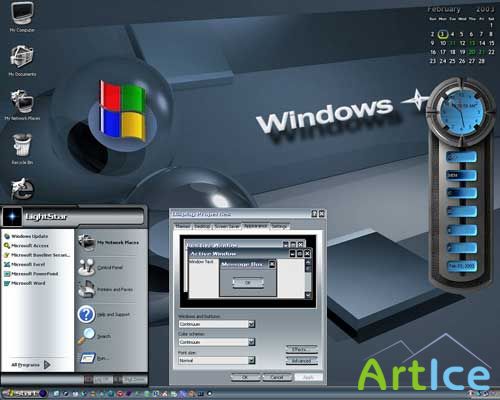Expand All Programs in the Start menu
Screen dimensions: 500x400
(x=31, y=365)
